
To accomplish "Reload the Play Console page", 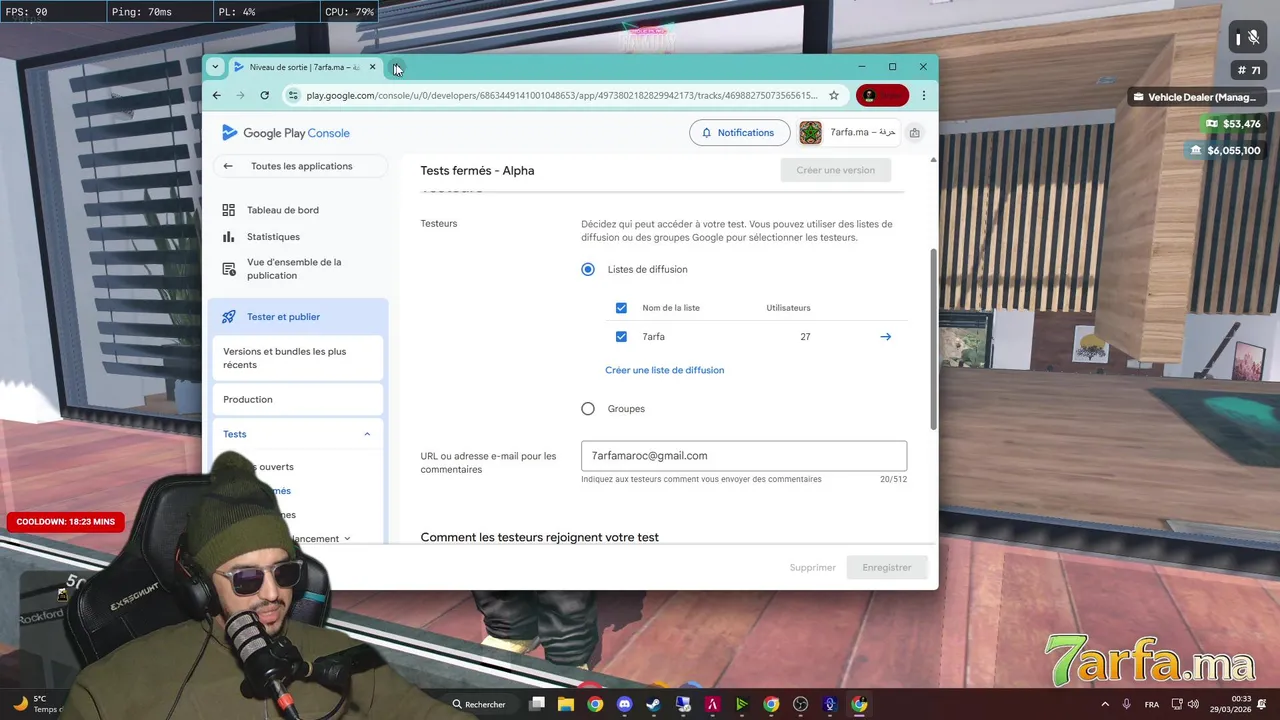I will [x=264, y=95].
